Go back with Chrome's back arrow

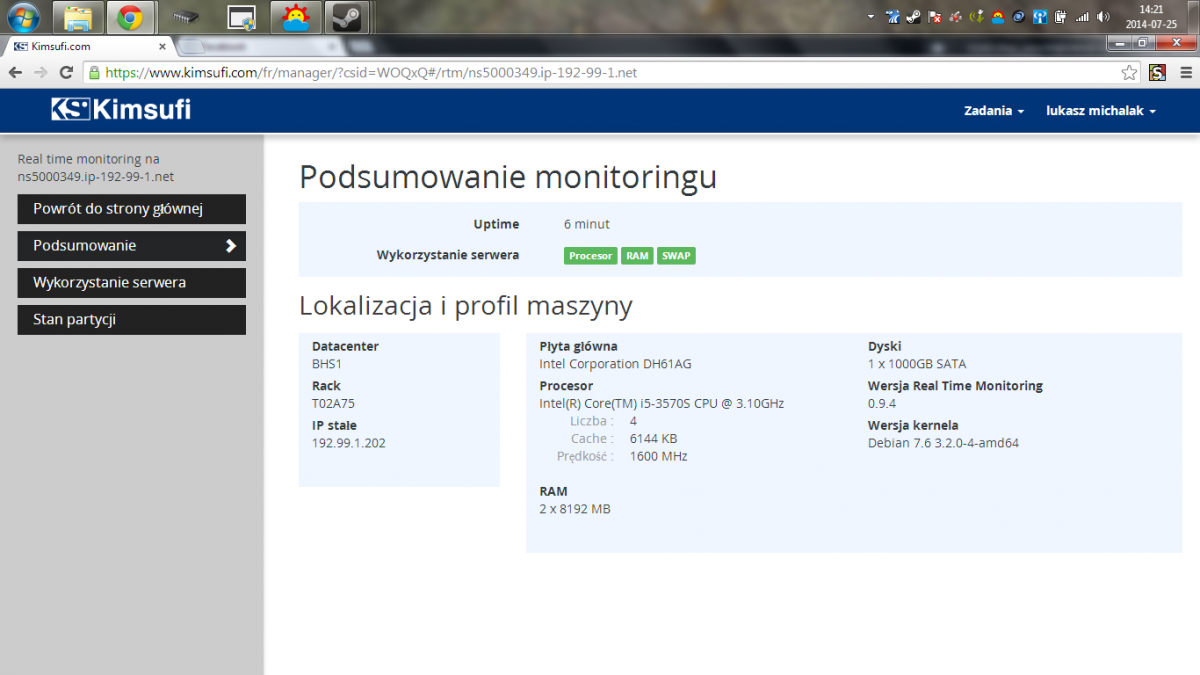(x=14, y=72)
